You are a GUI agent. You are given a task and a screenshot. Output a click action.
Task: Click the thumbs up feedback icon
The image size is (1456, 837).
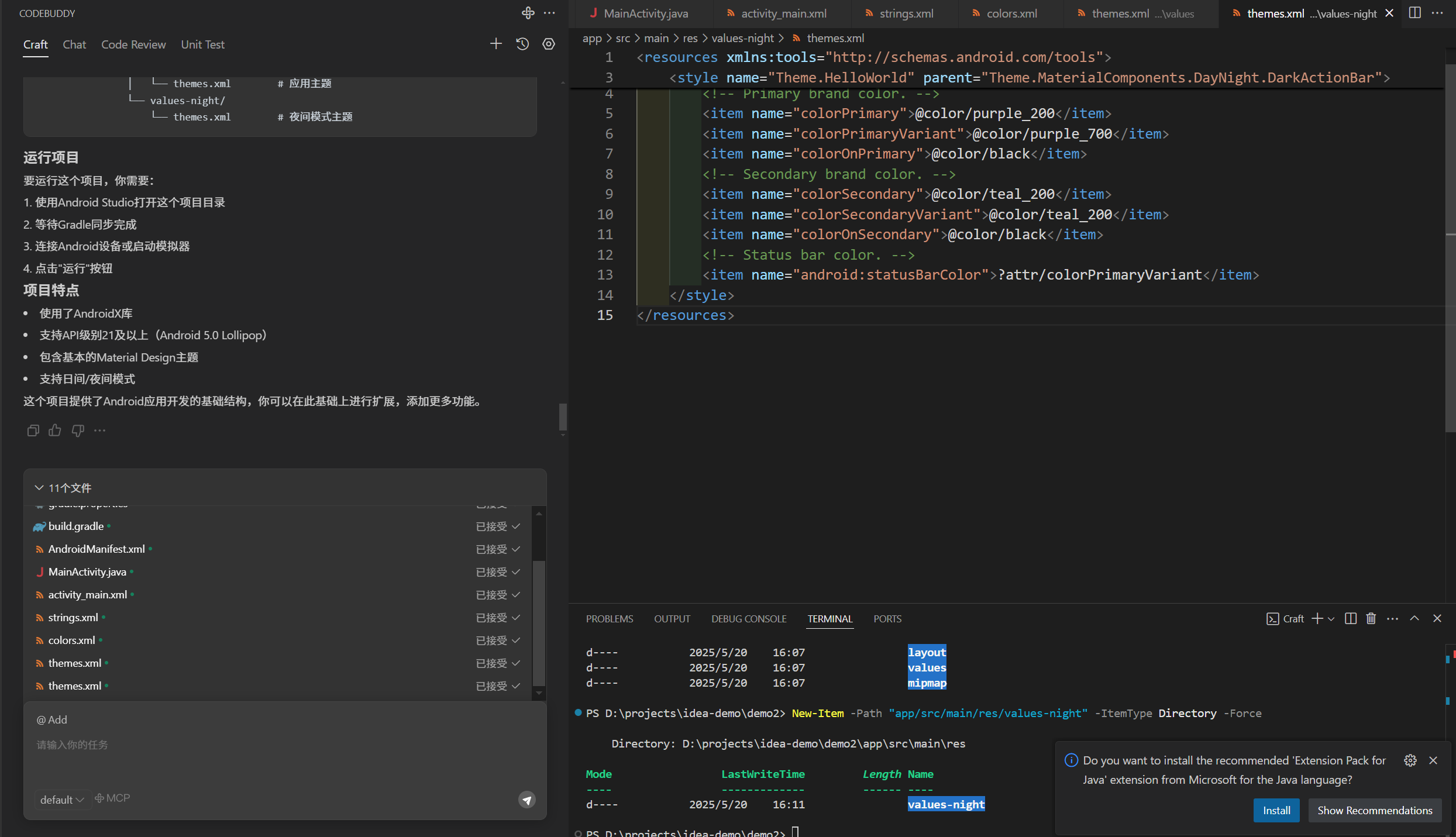click(x=55, y=430)
